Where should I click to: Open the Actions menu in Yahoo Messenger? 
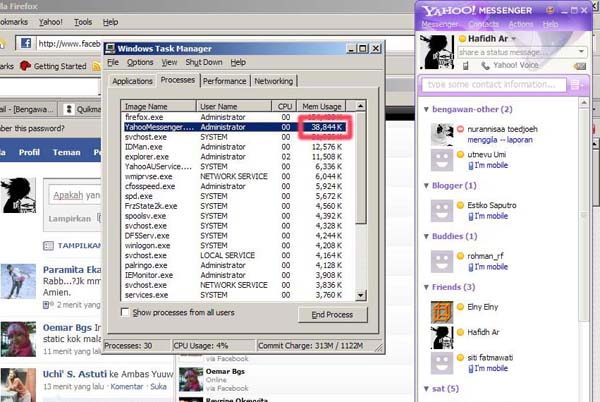(520, 24)
